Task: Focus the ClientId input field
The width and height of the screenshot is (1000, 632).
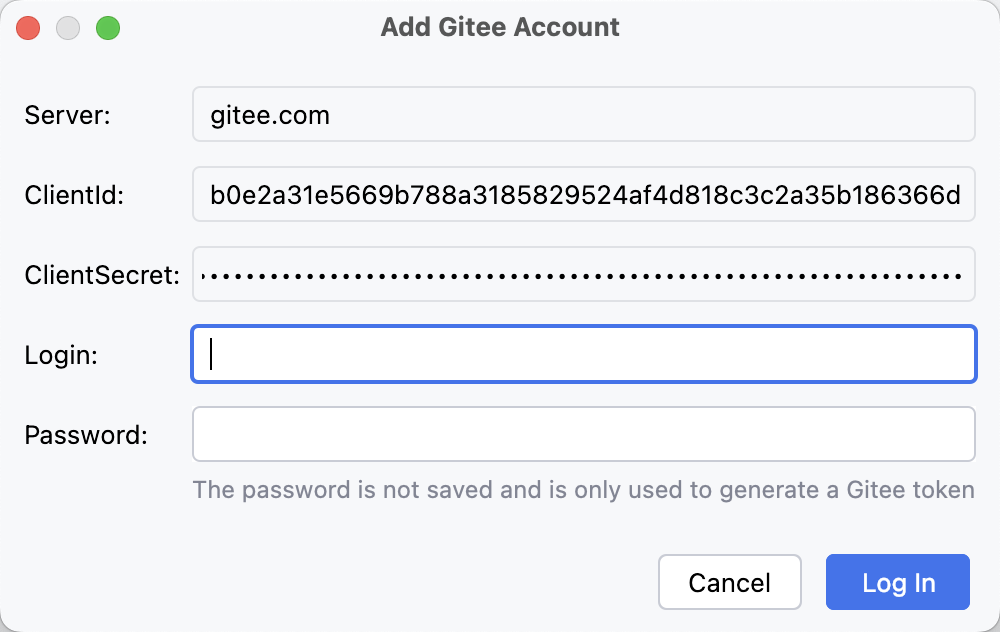Action: point(583,195)
